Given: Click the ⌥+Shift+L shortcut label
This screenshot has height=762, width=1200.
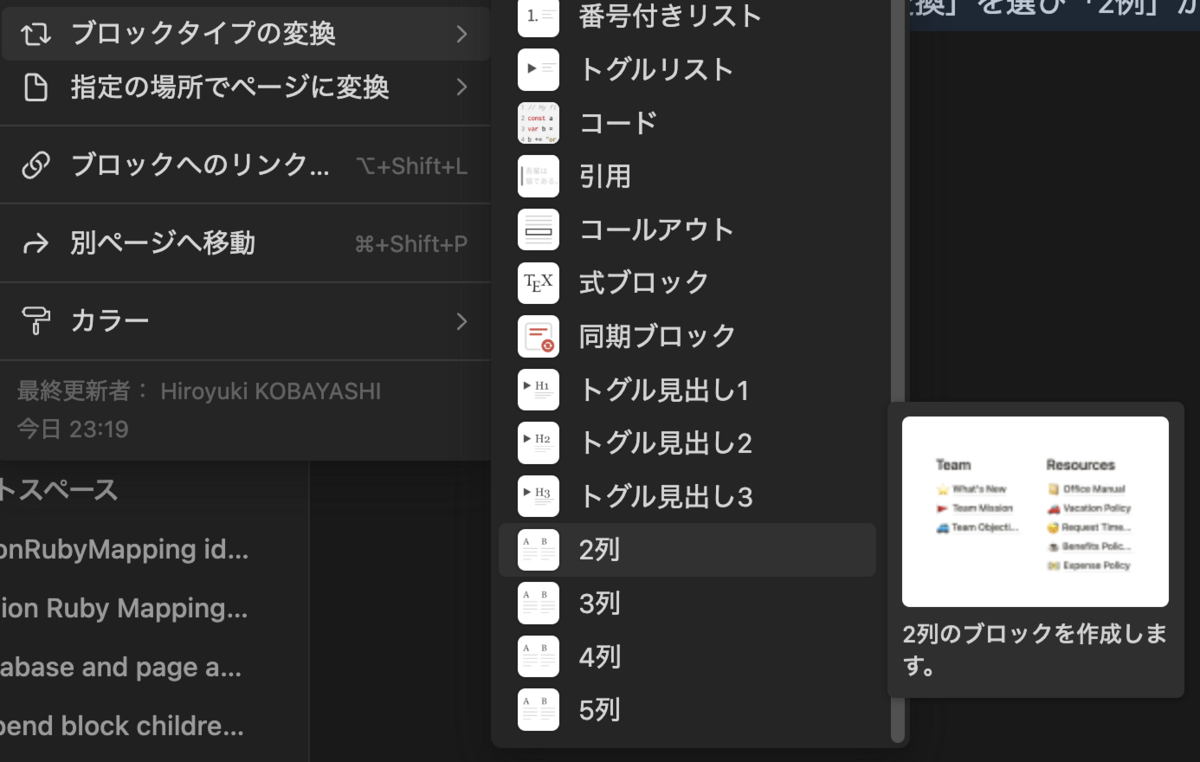Looking at the screenshot, I should coord(412,166).
